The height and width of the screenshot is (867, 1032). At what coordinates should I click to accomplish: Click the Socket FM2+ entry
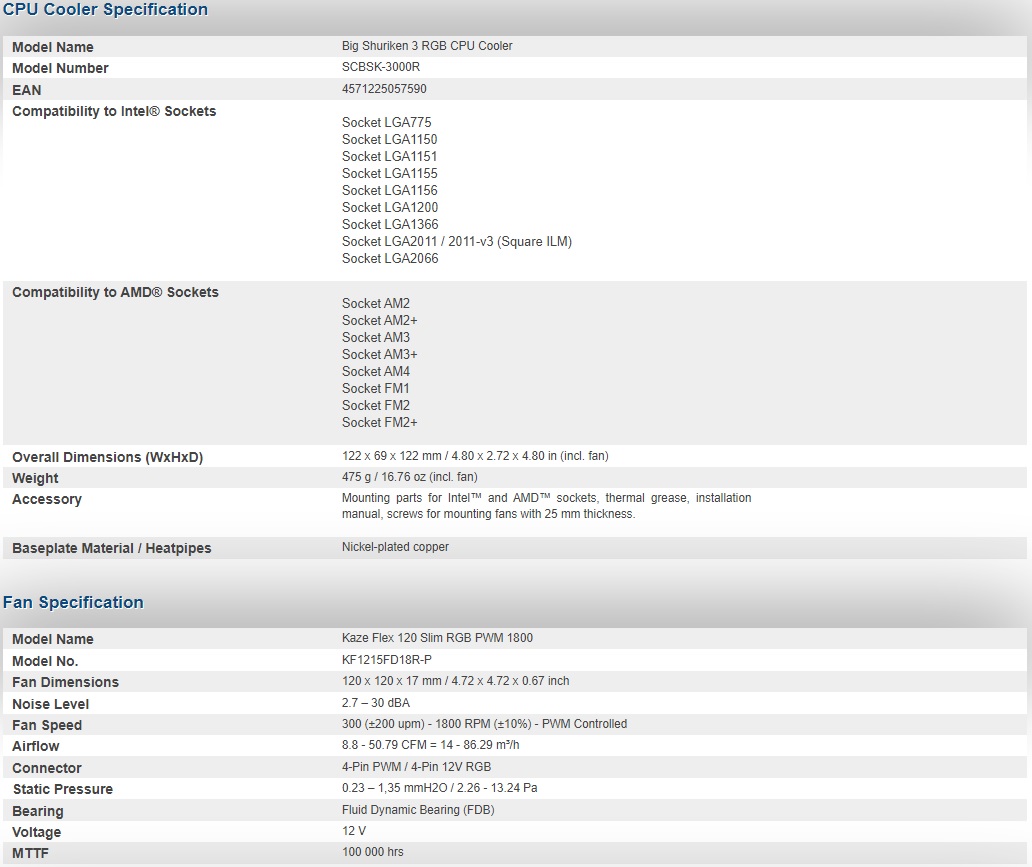coord(379,422)
